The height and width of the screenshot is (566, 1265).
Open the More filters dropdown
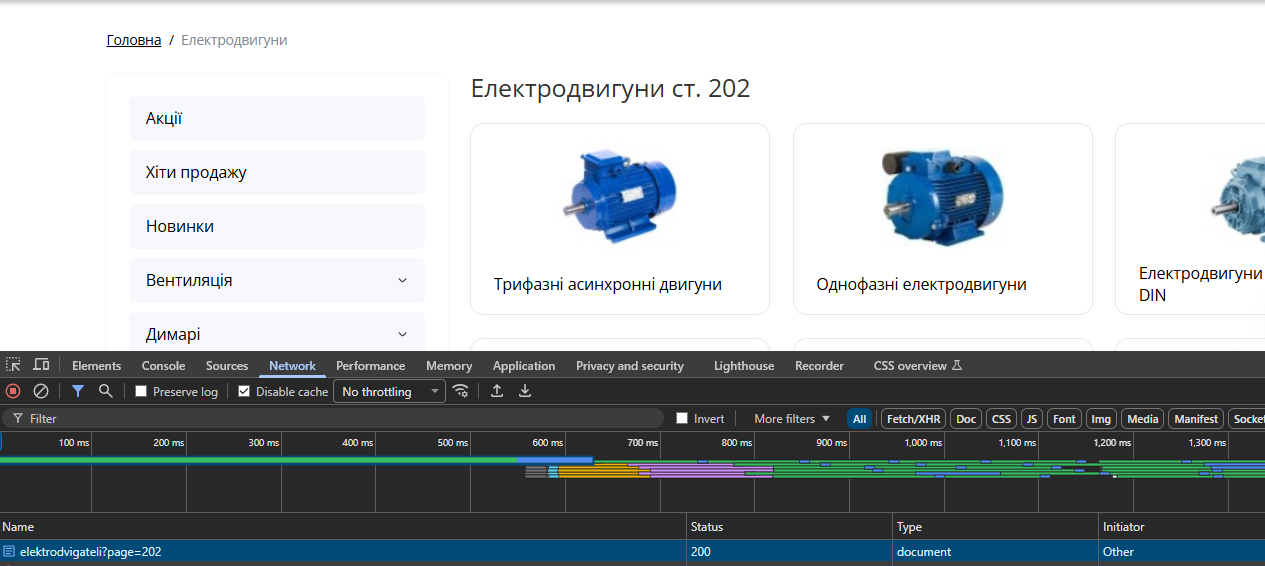point(792,419)
